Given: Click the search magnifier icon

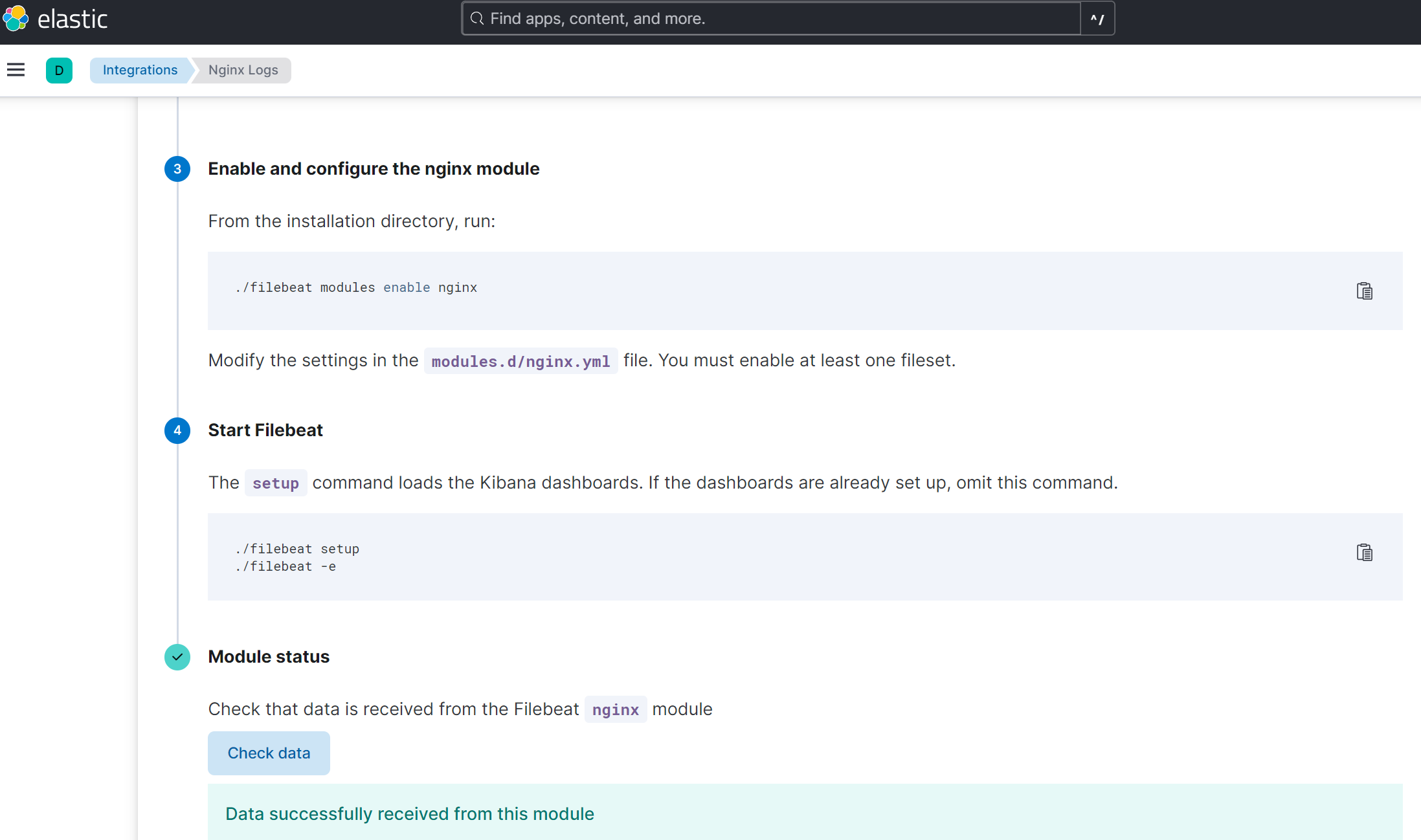Looking at the screenshot, I should click(x=477, y=18).
